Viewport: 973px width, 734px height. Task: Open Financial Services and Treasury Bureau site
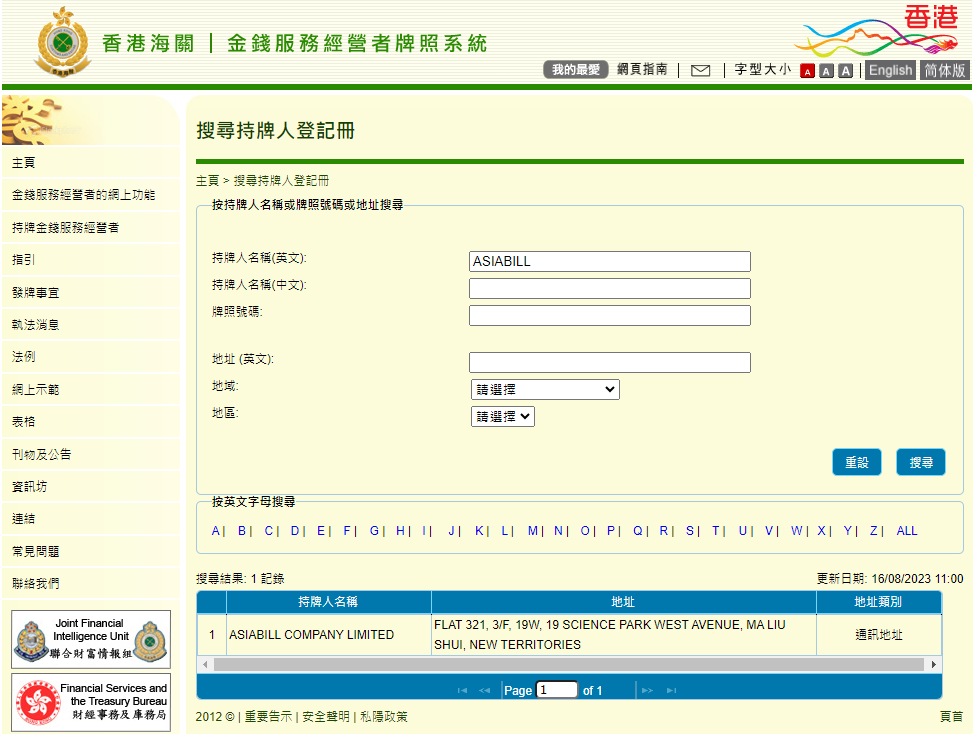coord(90,702)
